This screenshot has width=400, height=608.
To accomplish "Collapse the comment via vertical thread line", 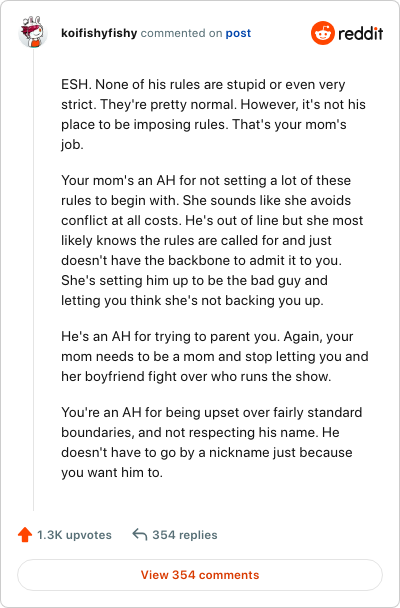I will coord(33,279).
